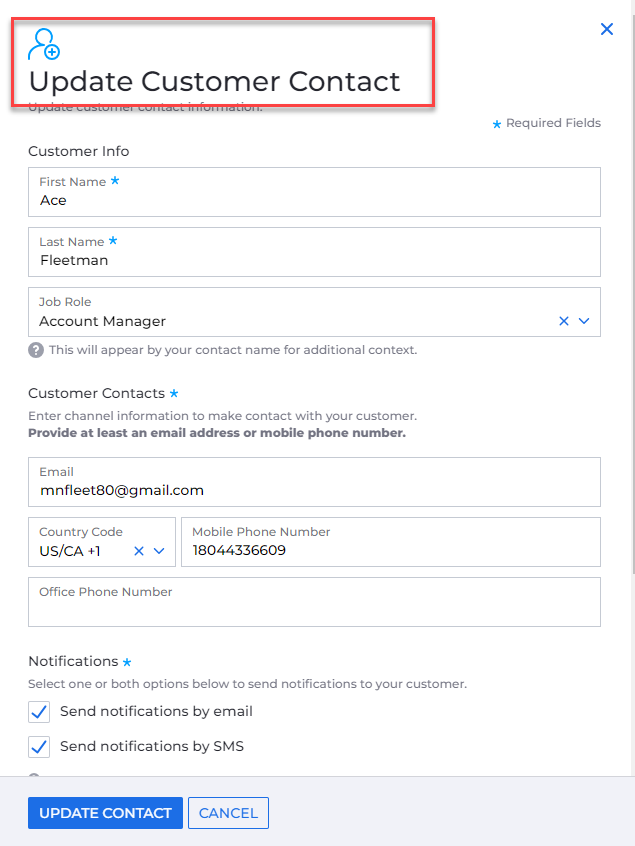
Task: Clear the Job Role selection
Action: 564,321
